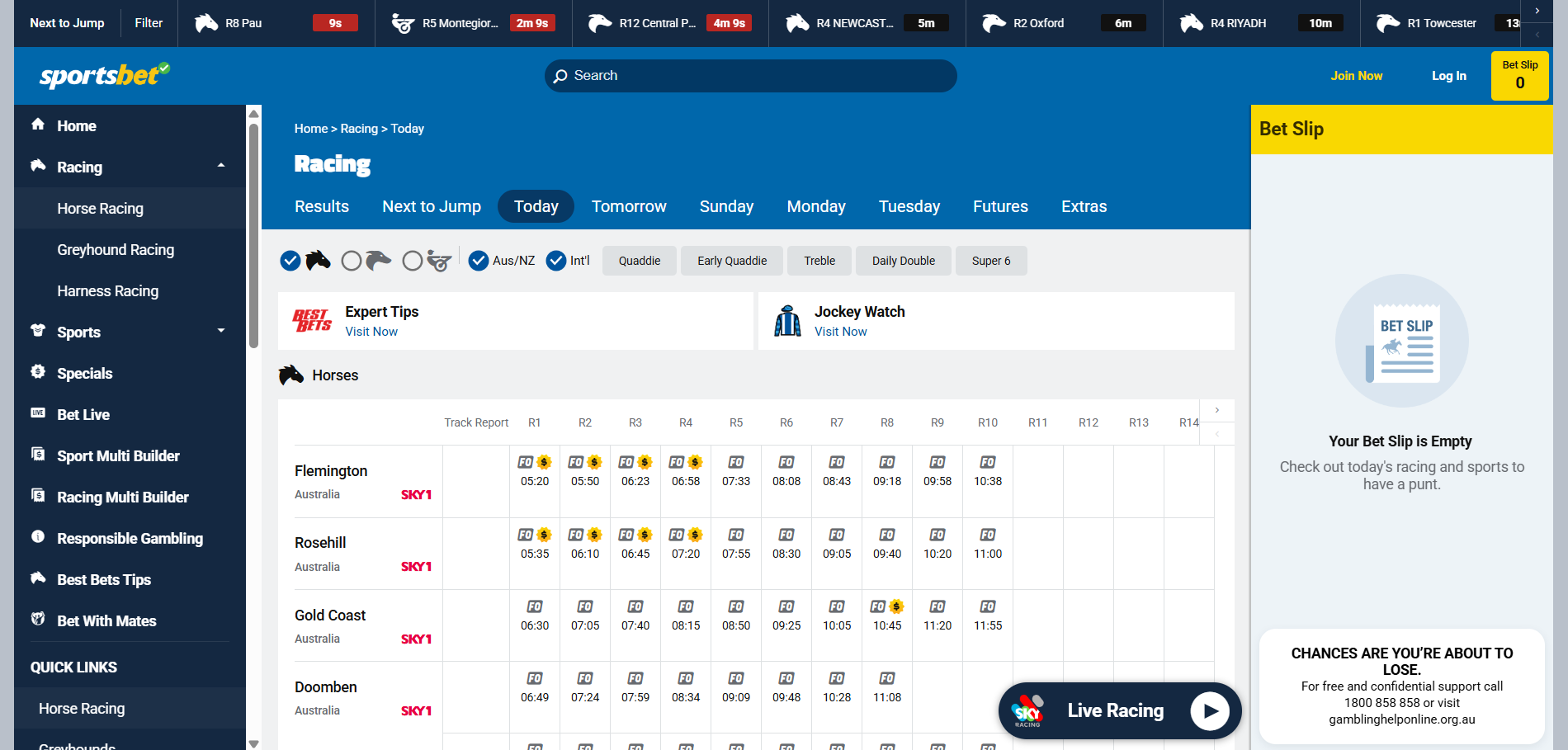Select the Tomorrow tab
The height and width of the screenshot is (750, 1568).
tap(629, 206)
